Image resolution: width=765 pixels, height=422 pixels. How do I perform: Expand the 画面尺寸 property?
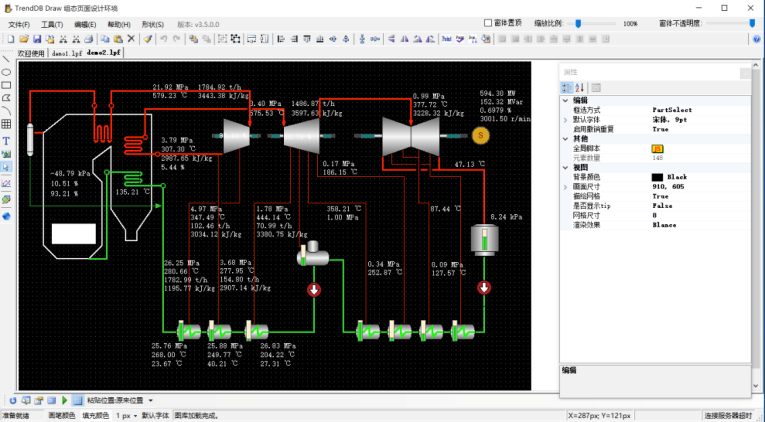tap(566, 186)
